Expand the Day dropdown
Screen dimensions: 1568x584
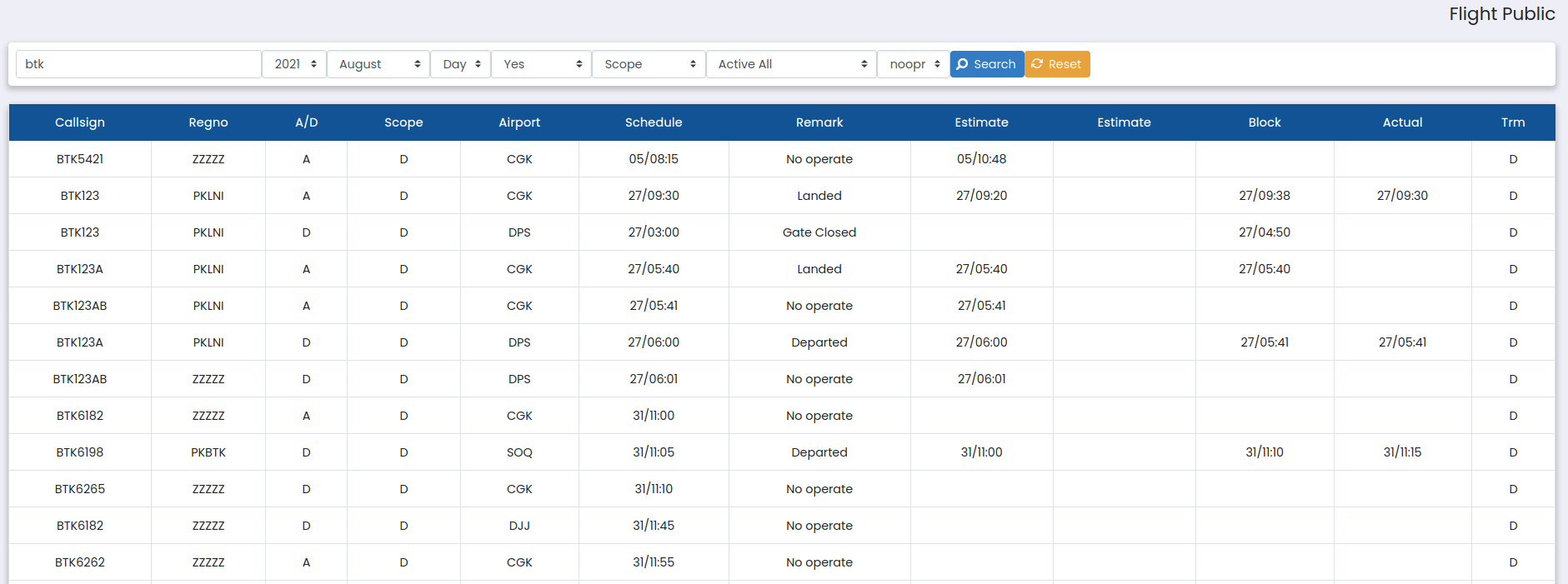(x=460, y=64)
